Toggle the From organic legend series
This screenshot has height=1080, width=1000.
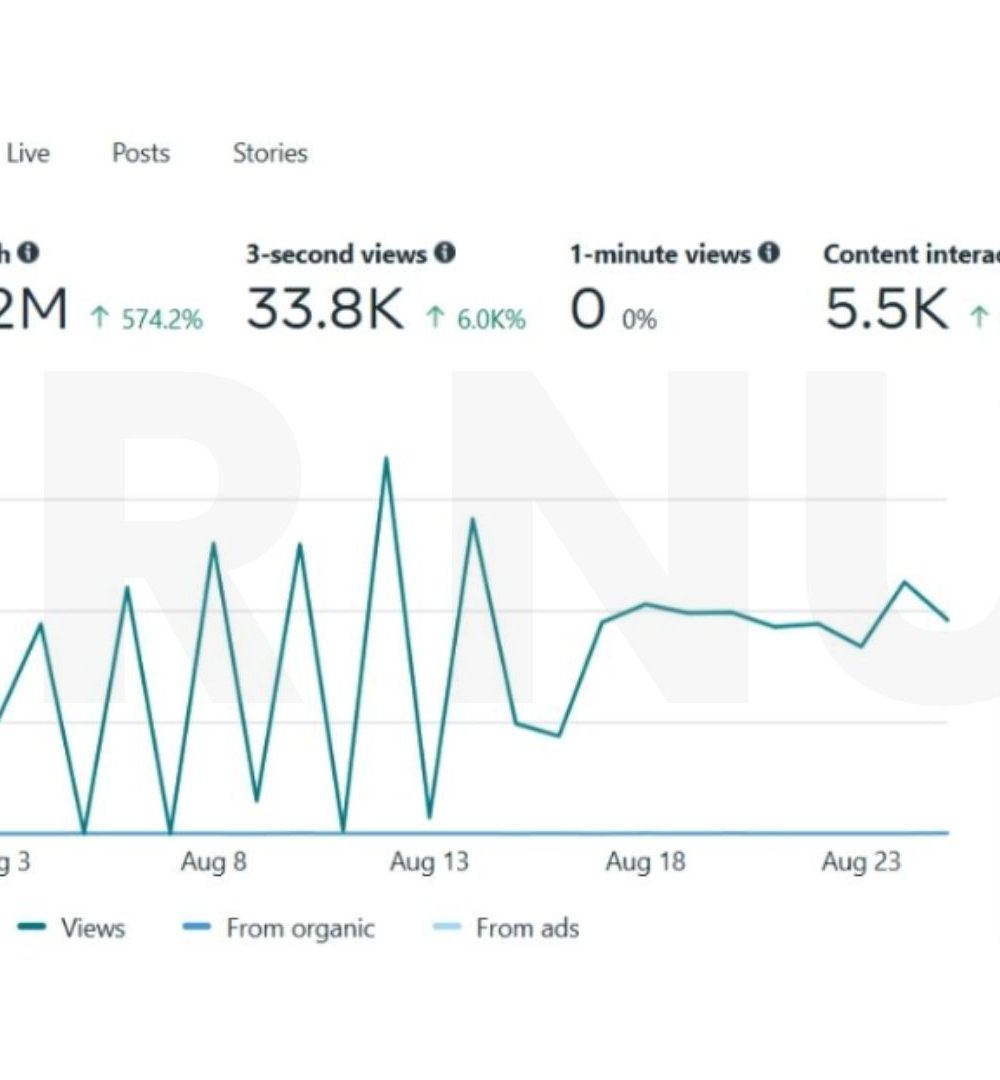[x=278, y=928]
